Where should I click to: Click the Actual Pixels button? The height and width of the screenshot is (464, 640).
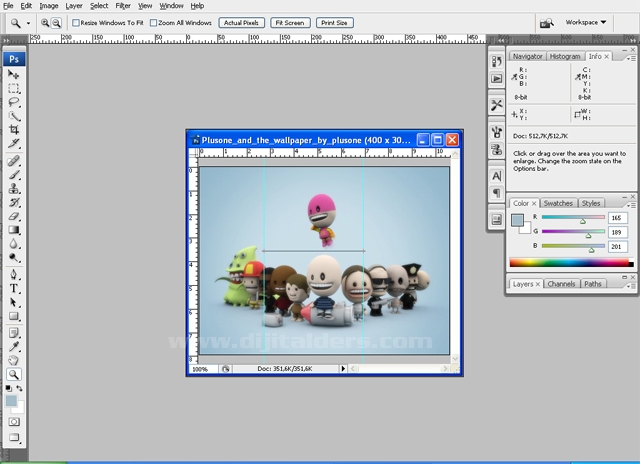click(242, 23)
